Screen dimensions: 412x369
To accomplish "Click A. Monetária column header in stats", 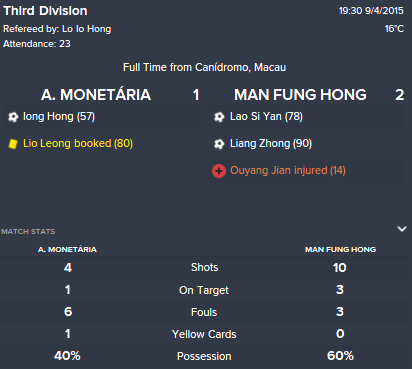I will point(67,249).
